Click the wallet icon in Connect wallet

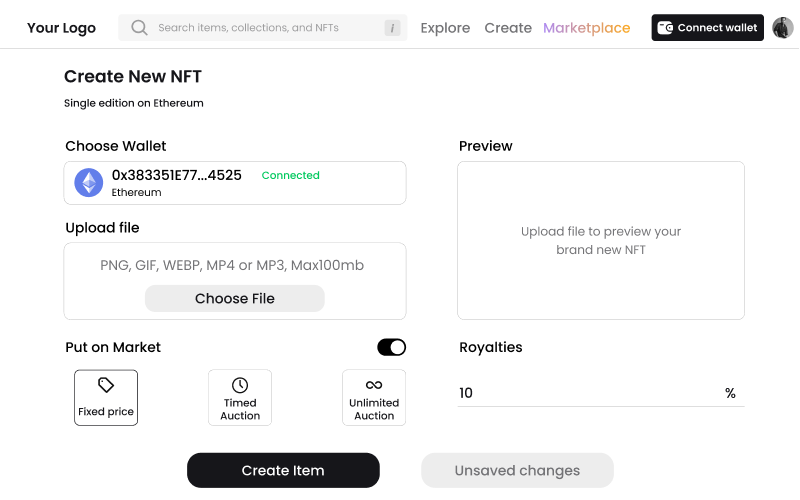(x=665, y=28)
